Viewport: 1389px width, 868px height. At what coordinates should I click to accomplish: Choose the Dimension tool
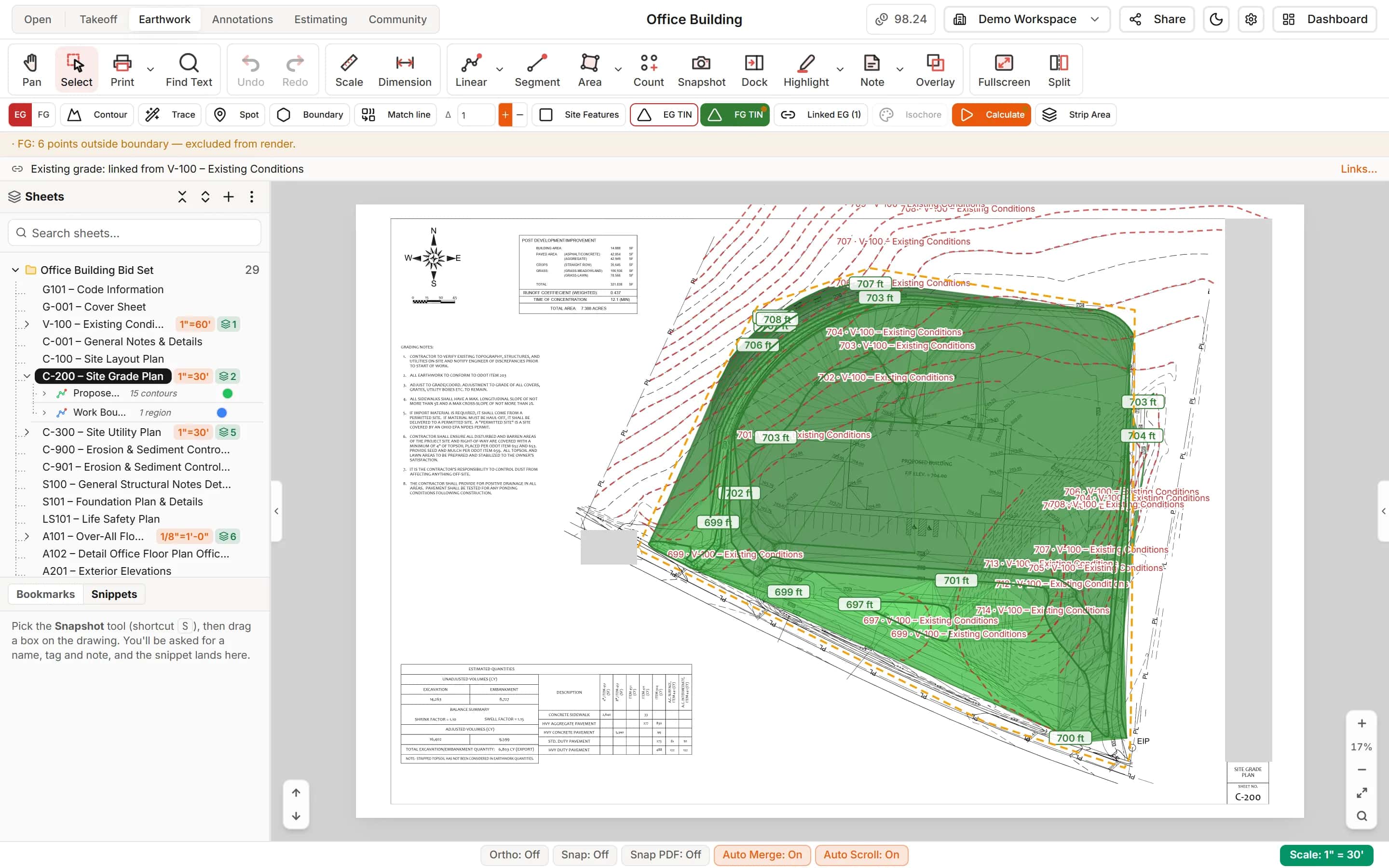point(405,70)
